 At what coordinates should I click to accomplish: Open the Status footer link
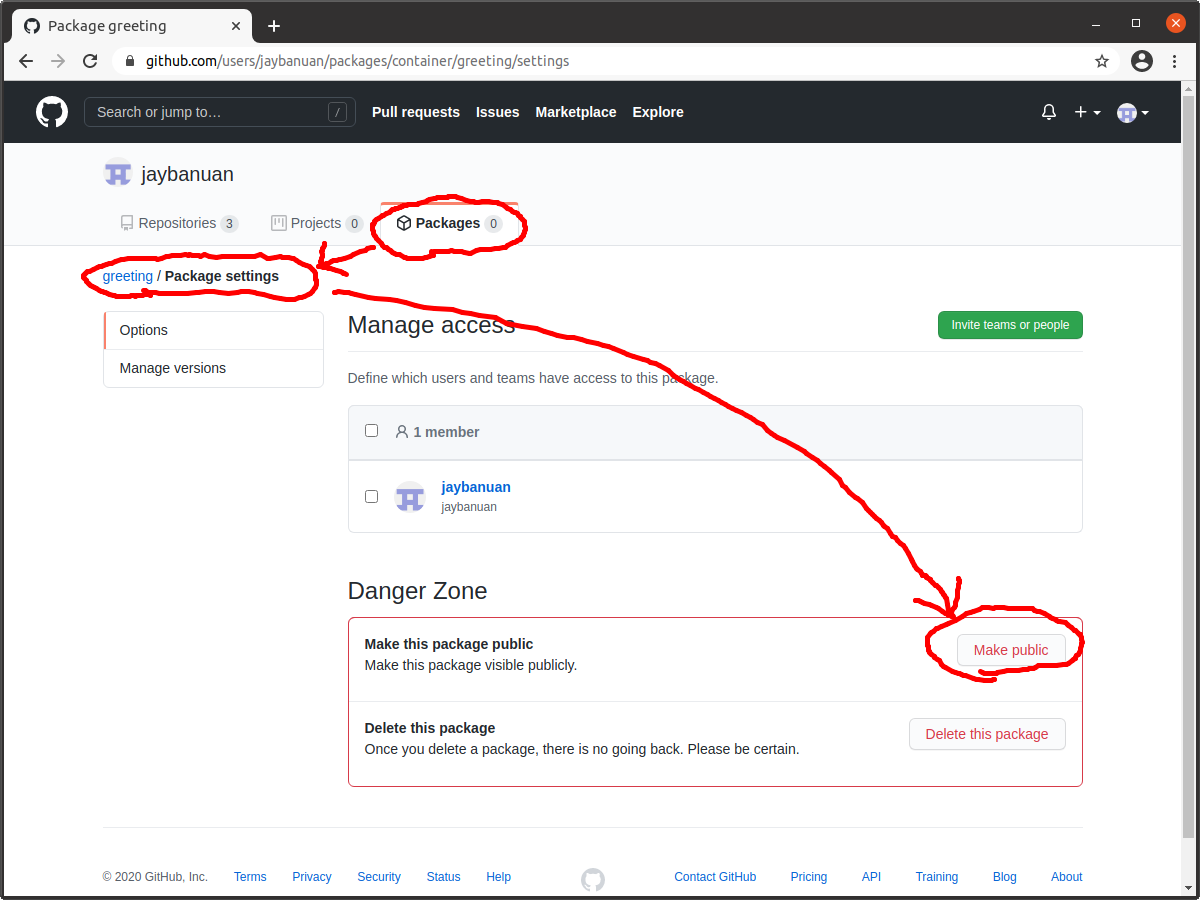(443, 877)
